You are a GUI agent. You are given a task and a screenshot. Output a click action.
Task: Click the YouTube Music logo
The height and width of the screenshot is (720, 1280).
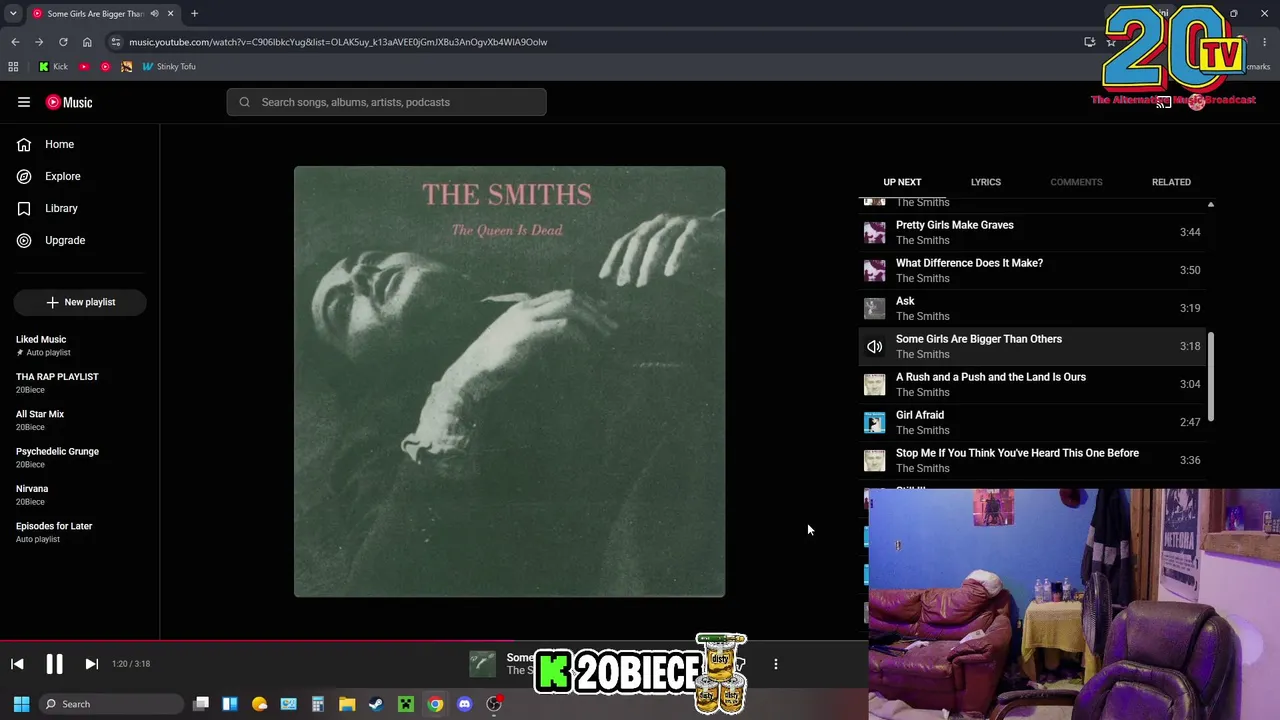click(69, 102)
